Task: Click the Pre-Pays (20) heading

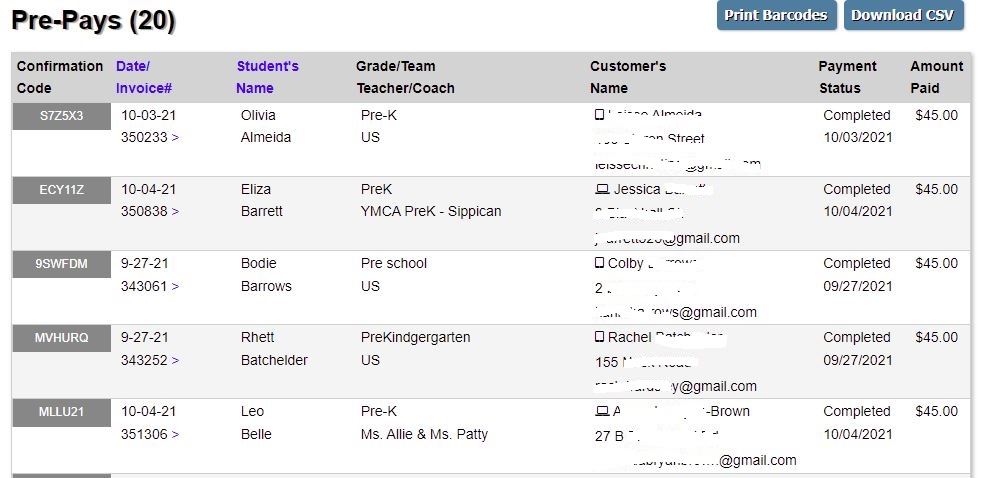Action: 93,20
